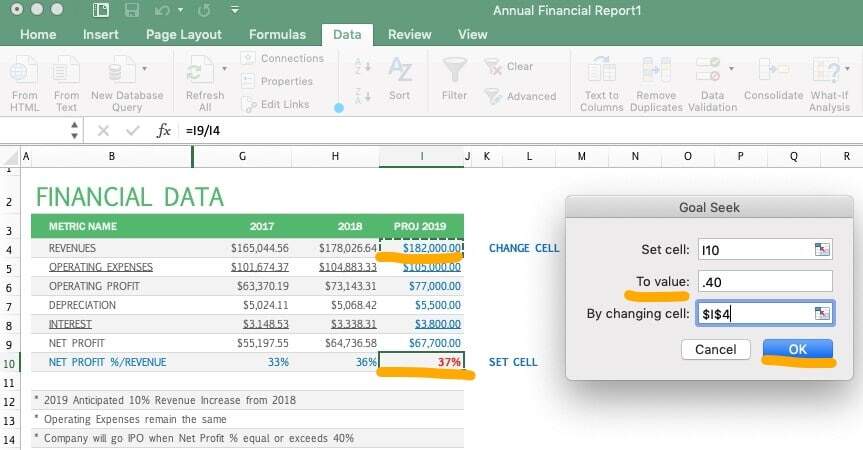
Task: Click the By changing cell range picker icon
Action: tap(822, 314)
